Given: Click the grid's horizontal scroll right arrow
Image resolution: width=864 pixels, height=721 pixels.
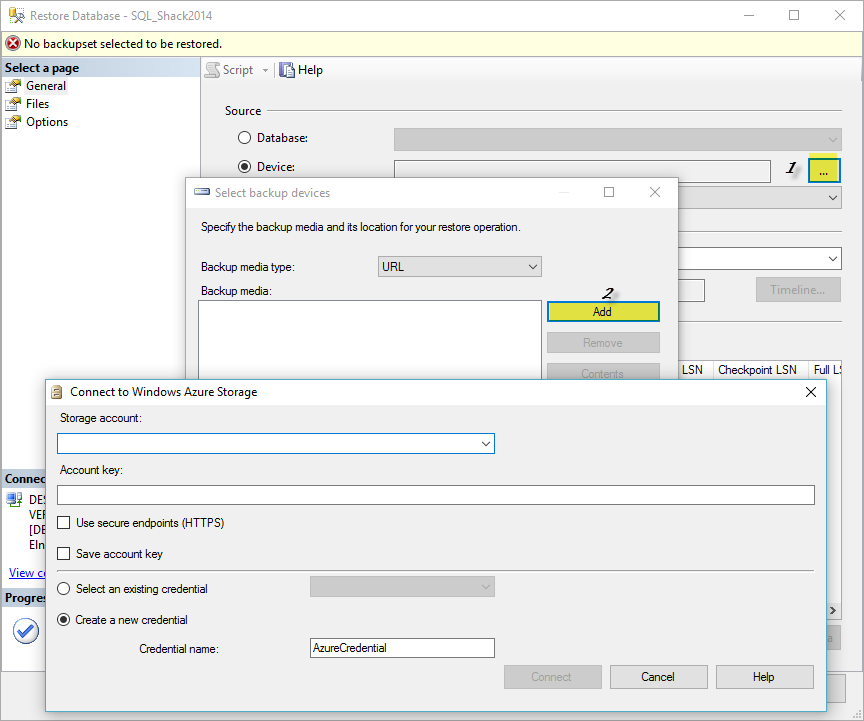Looking at the screenshot, I should pos(833,610).
